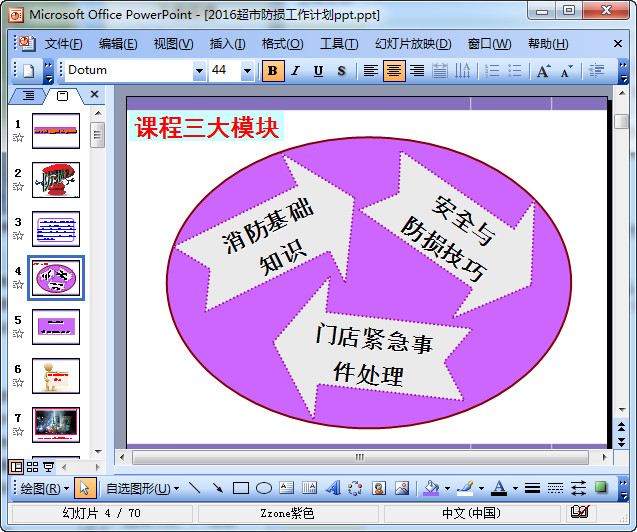Decrease font size
637x532 pixels.
[x=566, y=71]
